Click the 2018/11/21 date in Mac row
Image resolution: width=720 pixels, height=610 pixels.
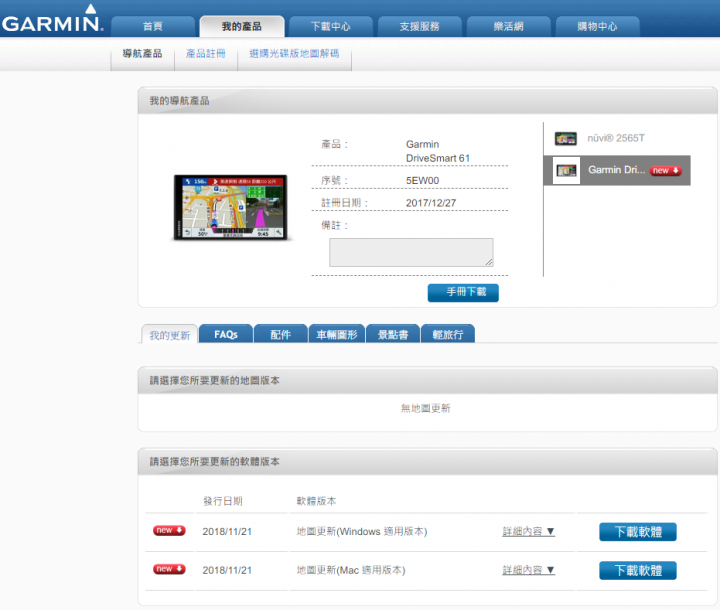pyautogui.click(x=227, y=570)
